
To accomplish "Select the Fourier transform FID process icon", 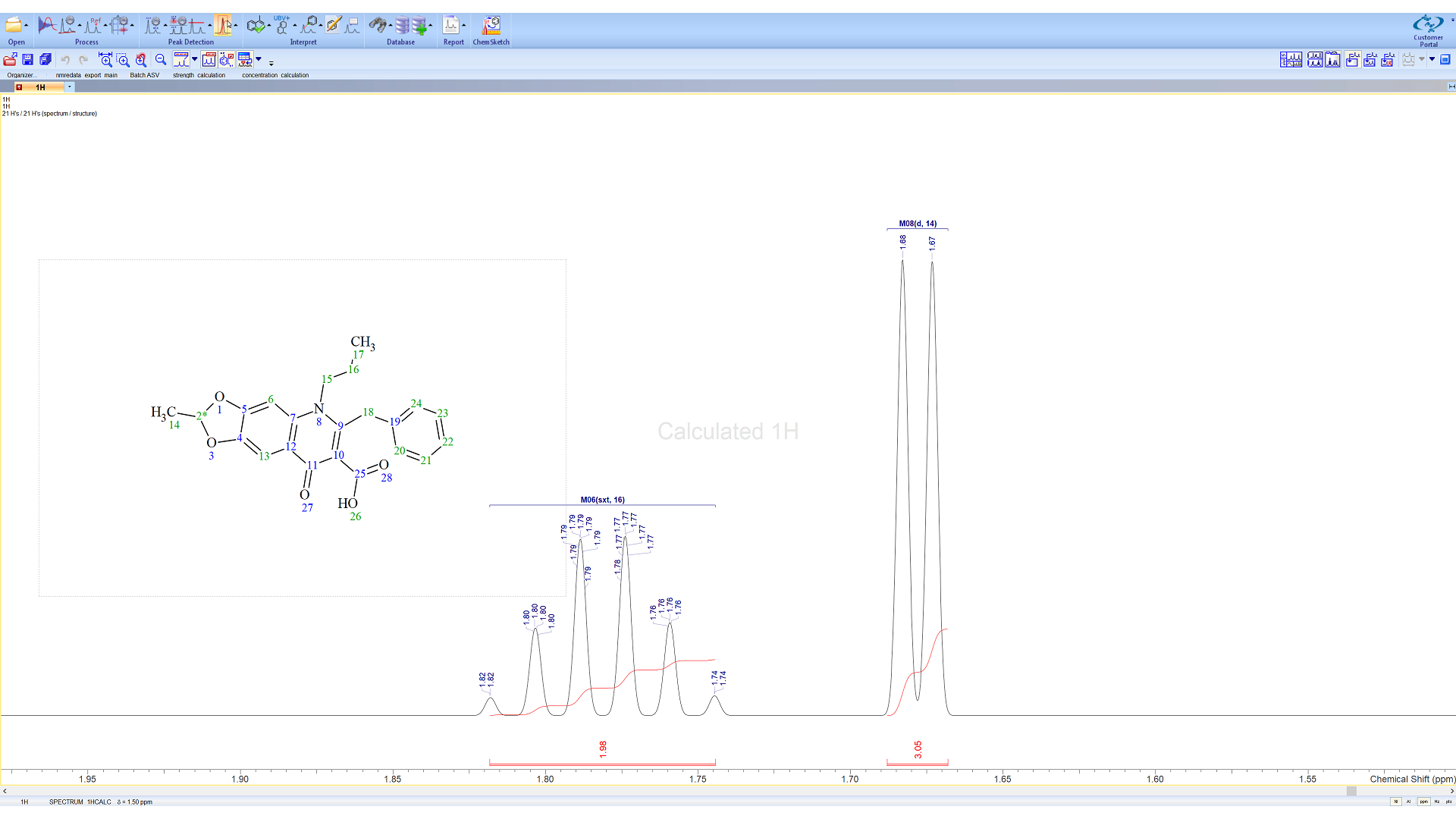I will (x=47, y=25).
